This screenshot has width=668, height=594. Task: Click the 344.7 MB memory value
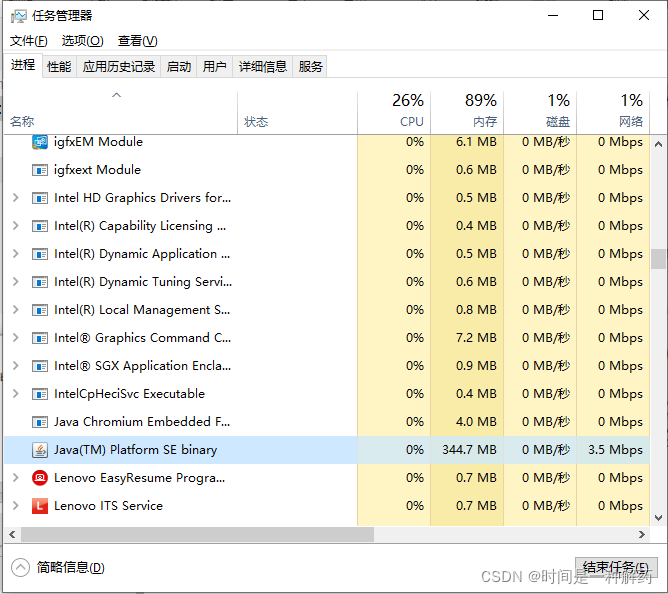coord(469,450)
